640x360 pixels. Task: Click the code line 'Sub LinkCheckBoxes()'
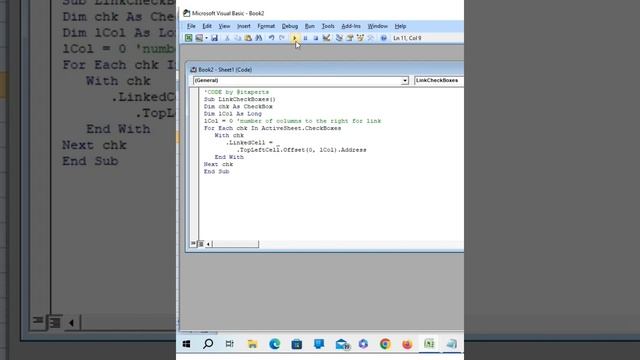coord(240,99)
